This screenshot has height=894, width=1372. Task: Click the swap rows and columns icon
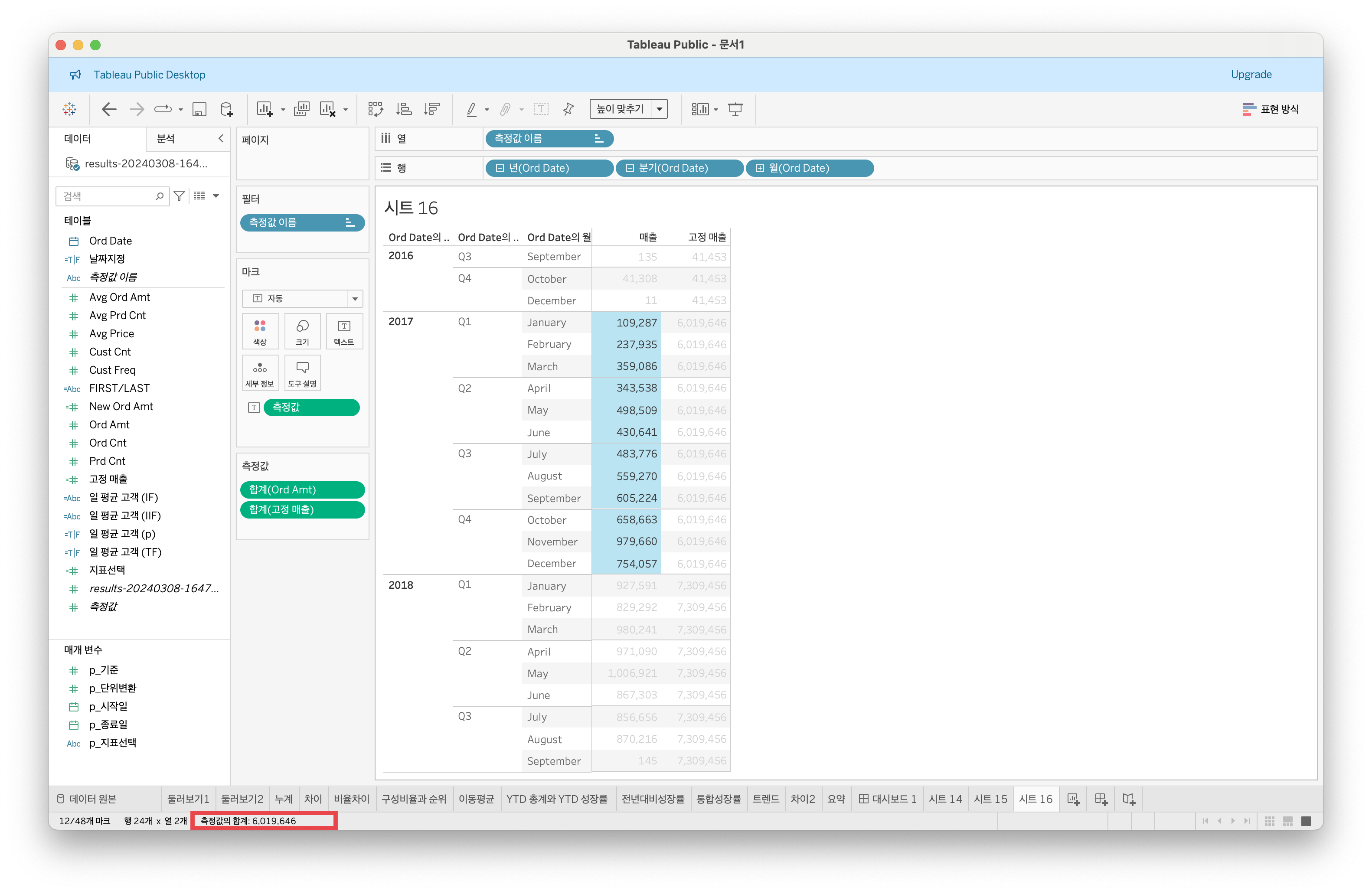point(375,109)
